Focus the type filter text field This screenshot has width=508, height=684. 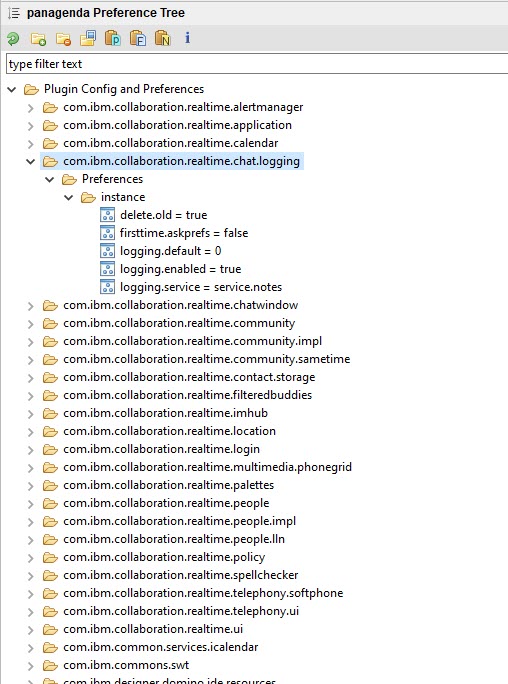click(x=257, y=64)
